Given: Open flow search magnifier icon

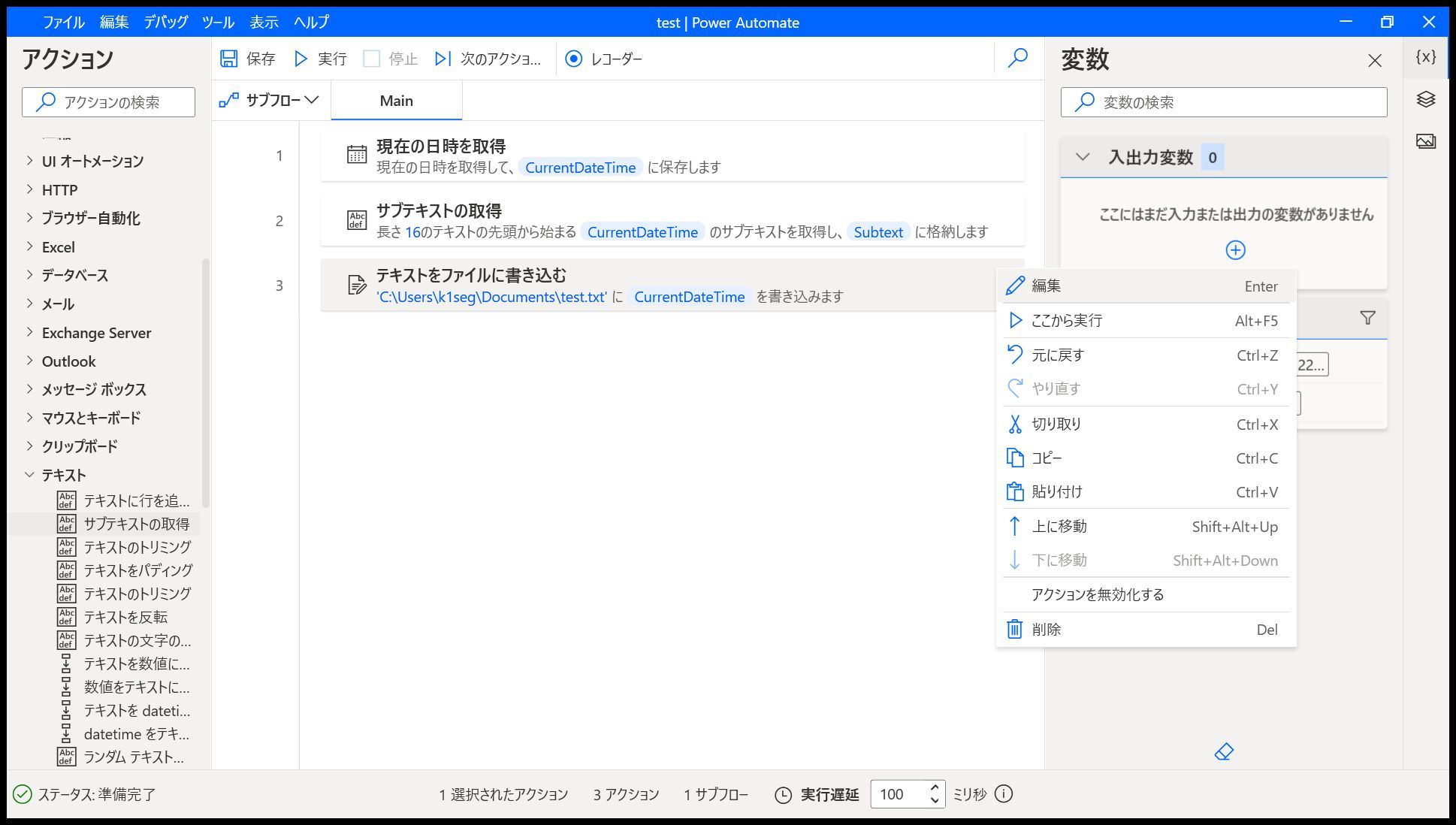Looking at the screenshot, I should 1018,58.
